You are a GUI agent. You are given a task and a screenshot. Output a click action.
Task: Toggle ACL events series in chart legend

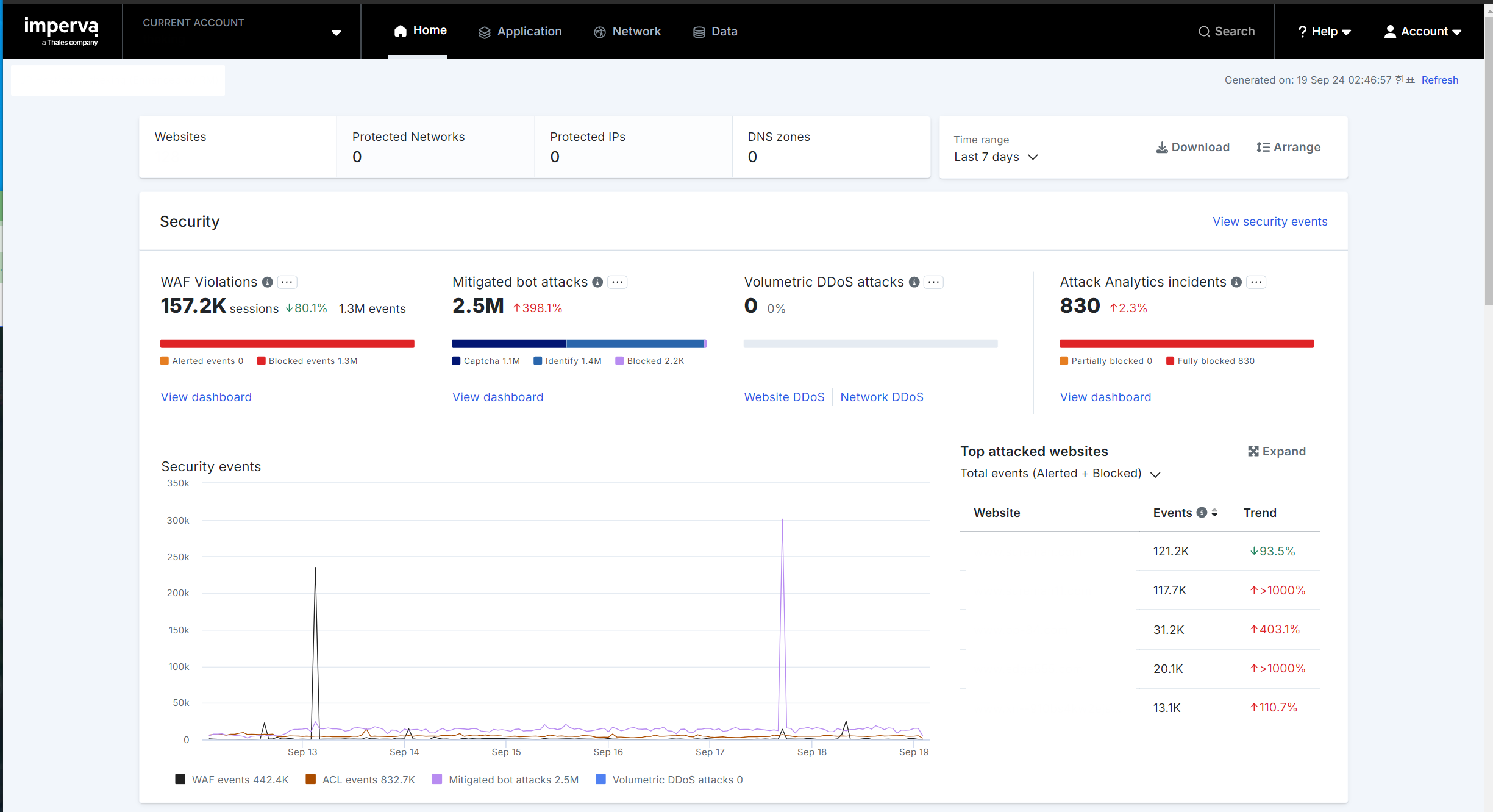coord(360,780)
